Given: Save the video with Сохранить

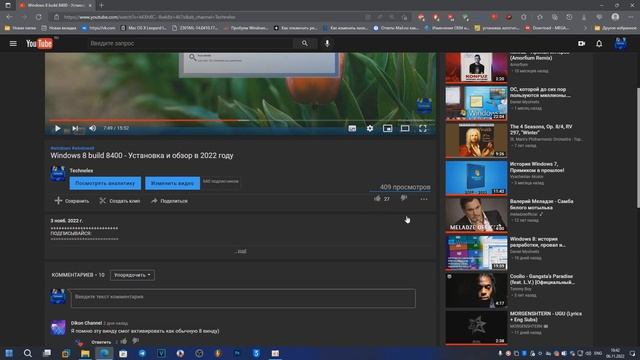Looking at the screenshot, I should (72, 201).
